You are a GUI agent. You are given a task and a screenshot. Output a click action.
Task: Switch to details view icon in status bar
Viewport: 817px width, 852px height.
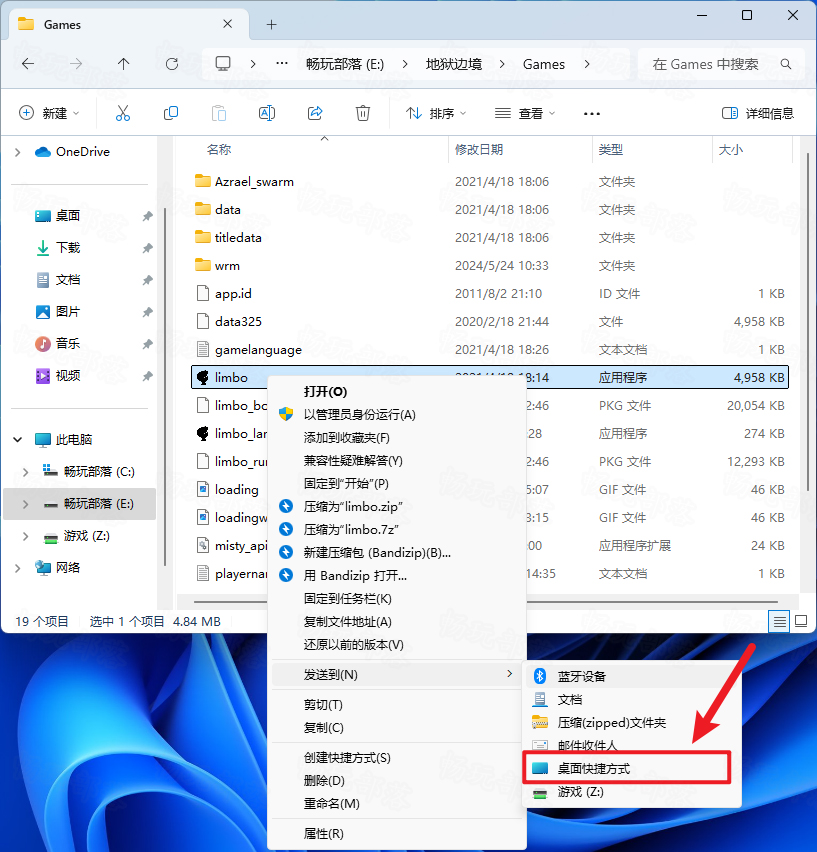pyautogui.click(x=779, y=621)
